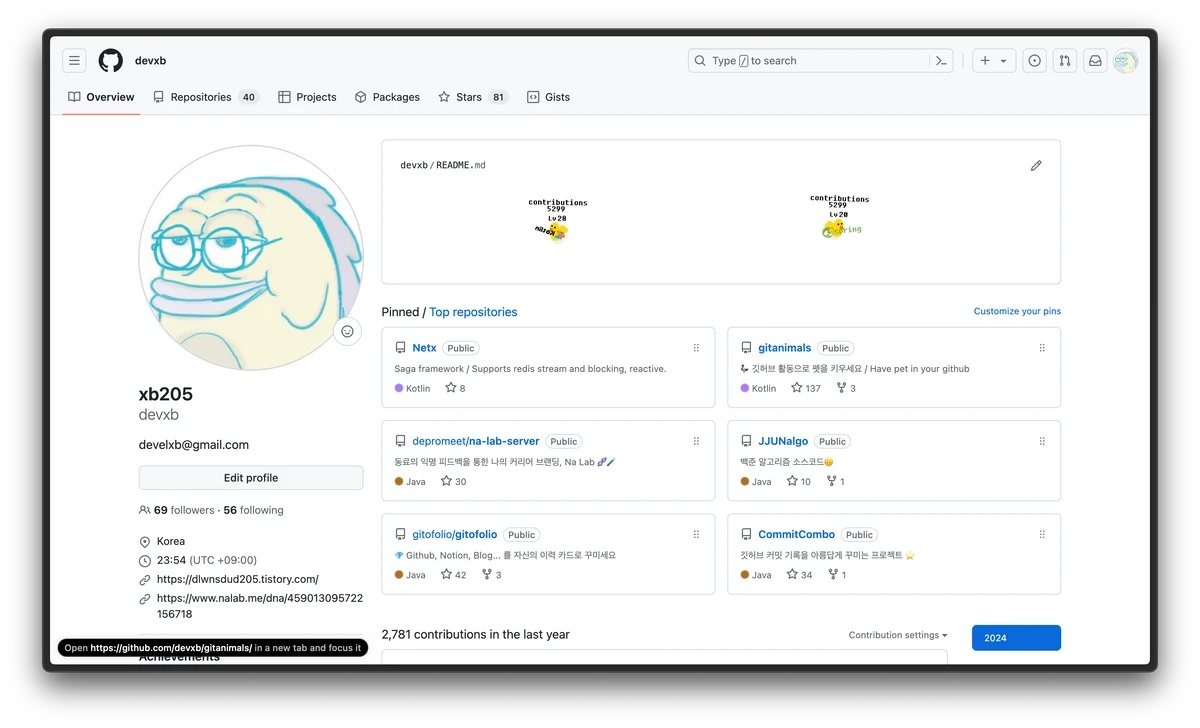Viewport: 1200px width, 728px height.
Task: Click the left gitanimals pet image in README
Action: pyautogui.click(x=557, y=219)
